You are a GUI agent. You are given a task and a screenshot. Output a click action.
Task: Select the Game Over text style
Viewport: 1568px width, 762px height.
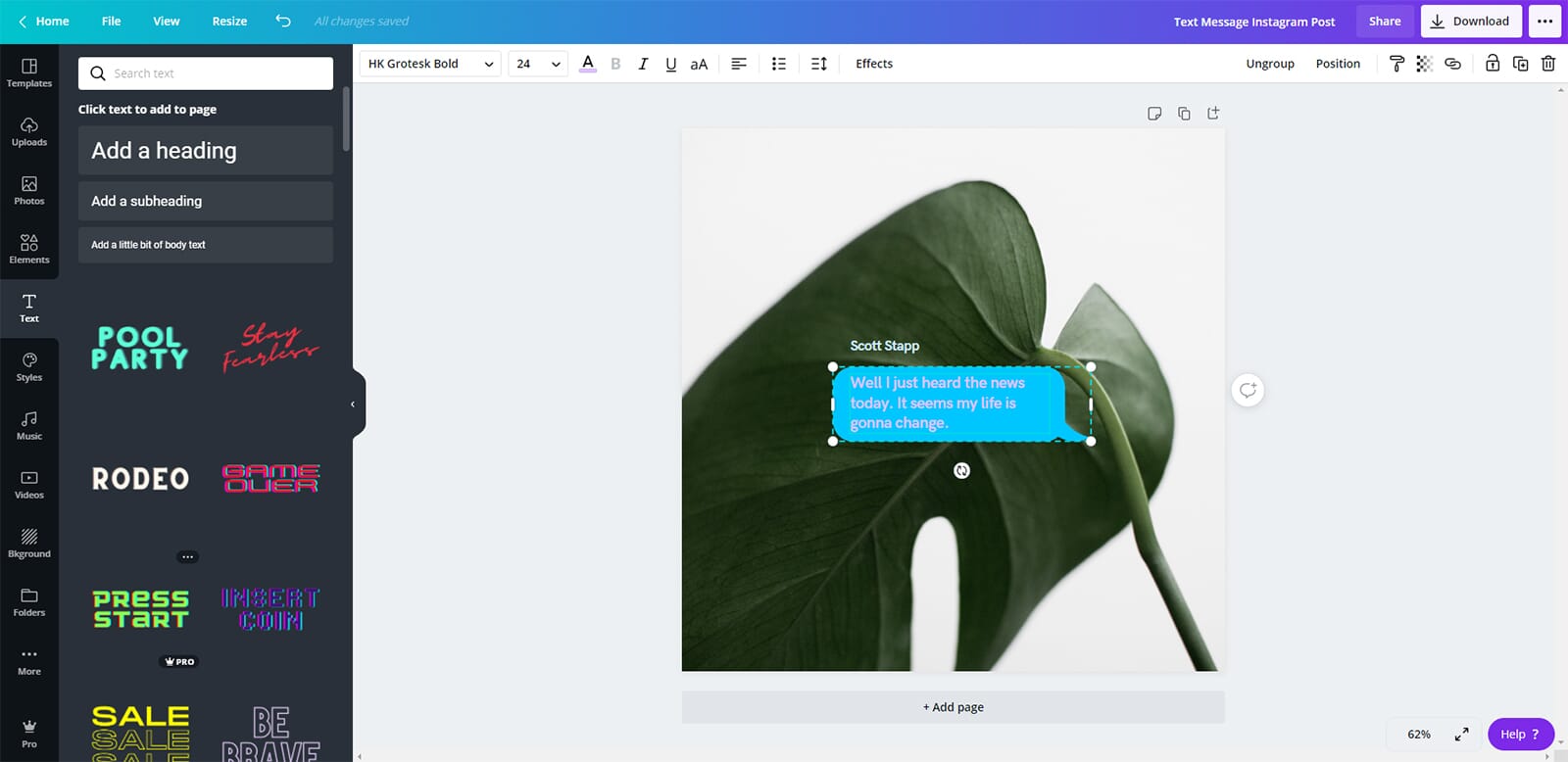271,479
